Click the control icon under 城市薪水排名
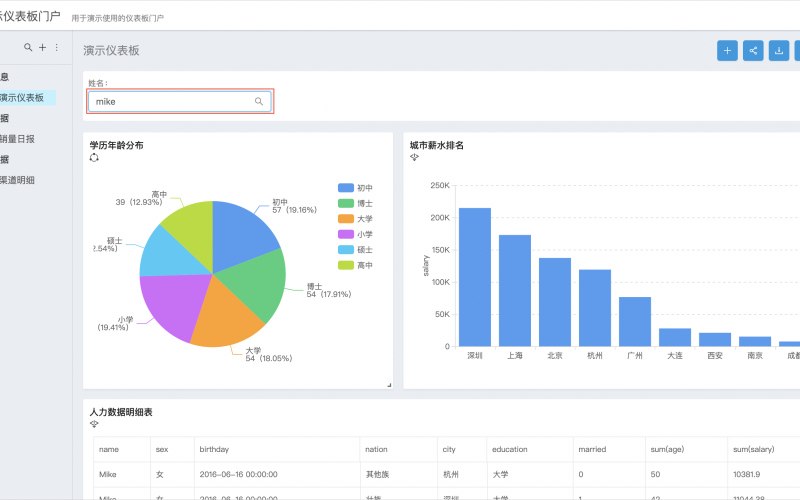 click(x=414, y=158)
